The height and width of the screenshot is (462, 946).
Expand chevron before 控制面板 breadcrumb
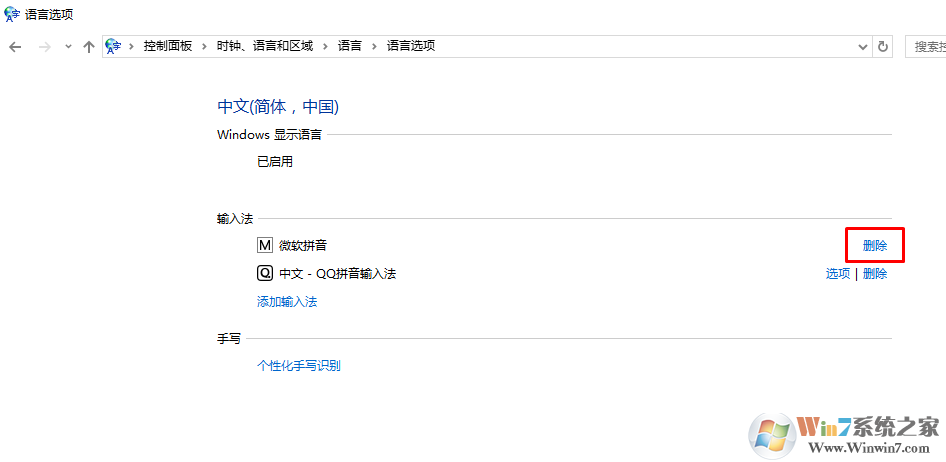(132, 46)
